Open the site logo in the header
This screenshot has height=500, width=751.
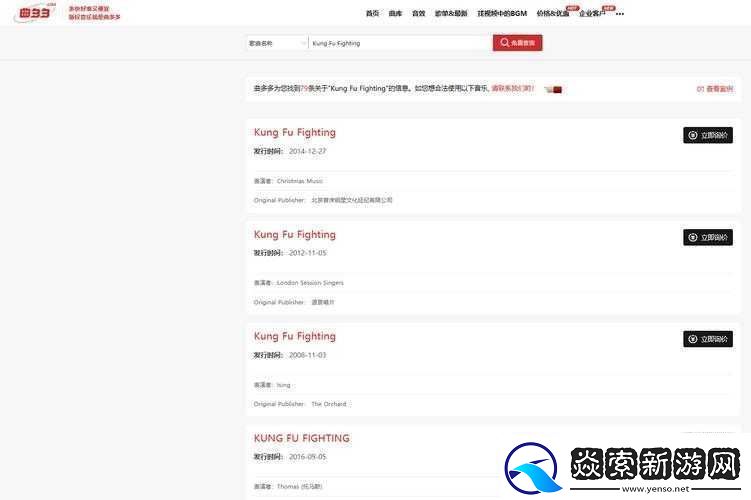pyautogui.click(x=34, y=12)
